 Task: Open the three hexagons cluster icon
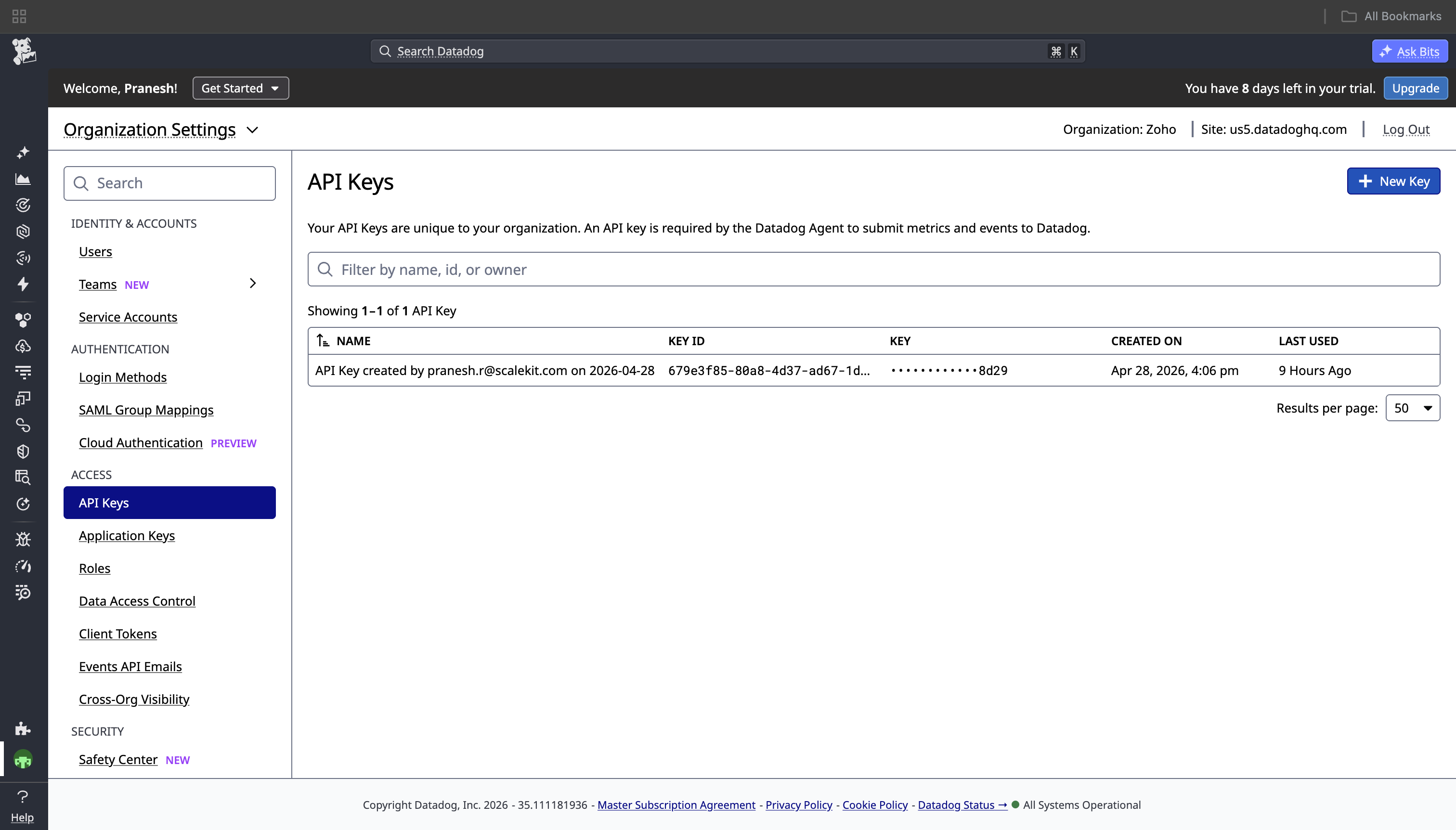click(23, 320)
